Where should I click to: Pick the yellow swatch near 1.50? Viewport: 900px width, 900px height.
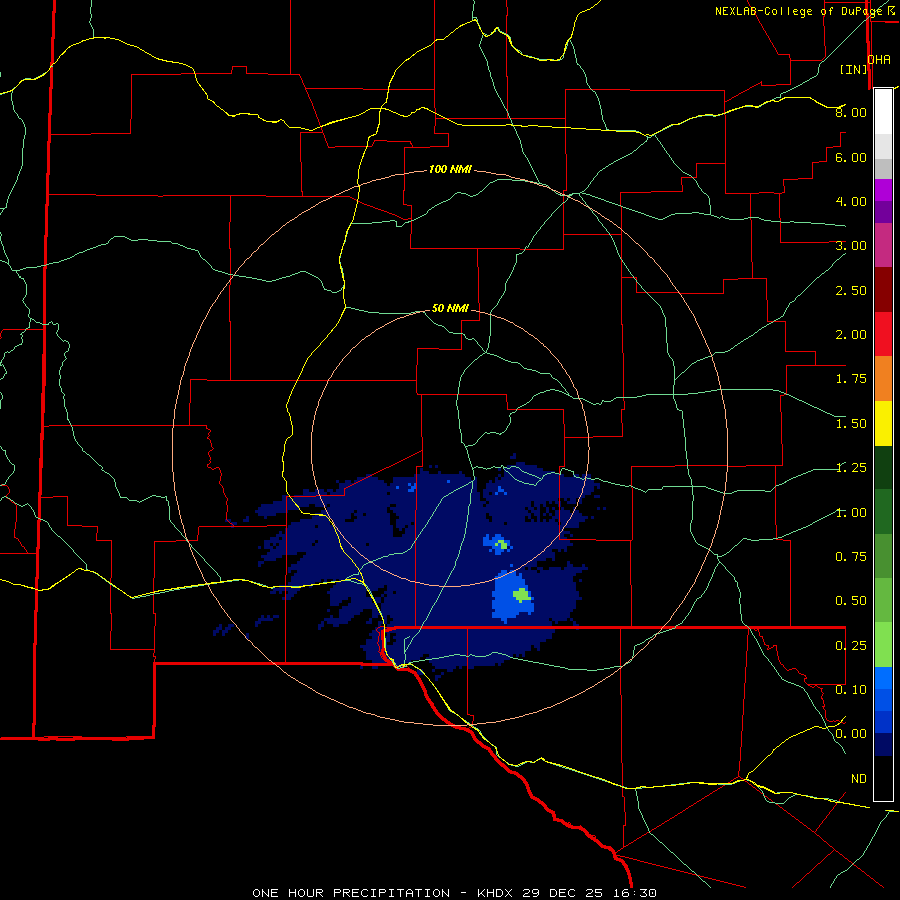point(883,423)
